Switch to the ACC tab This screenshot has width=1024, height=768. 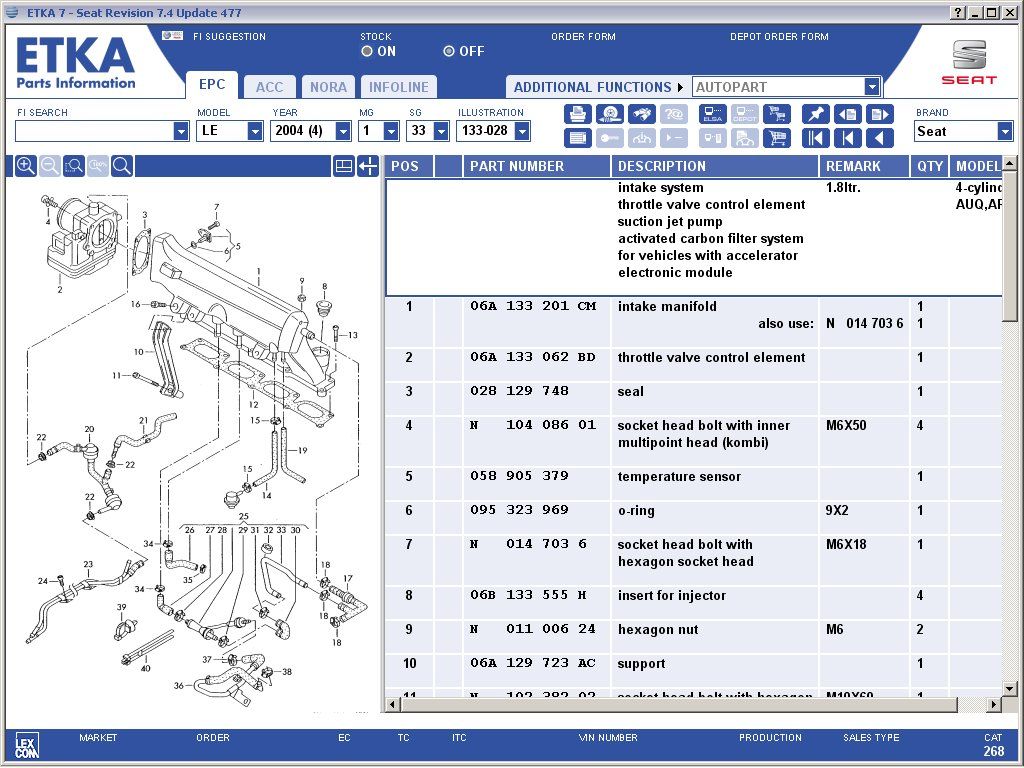[x=269, y=87]
